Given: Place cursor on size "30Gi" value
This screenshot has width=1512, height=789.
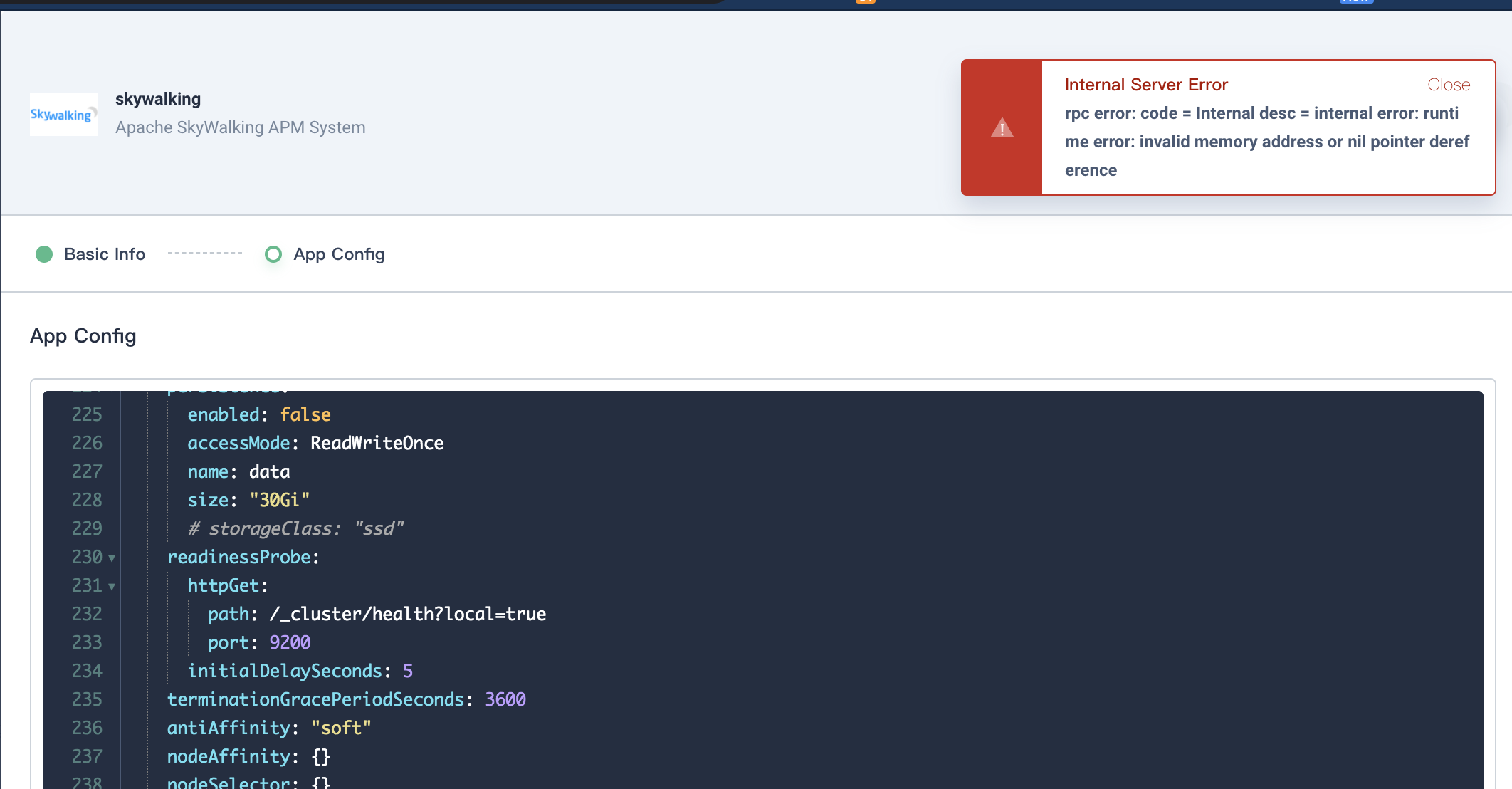Looking at the screenshot, I should tap(280, 500).
